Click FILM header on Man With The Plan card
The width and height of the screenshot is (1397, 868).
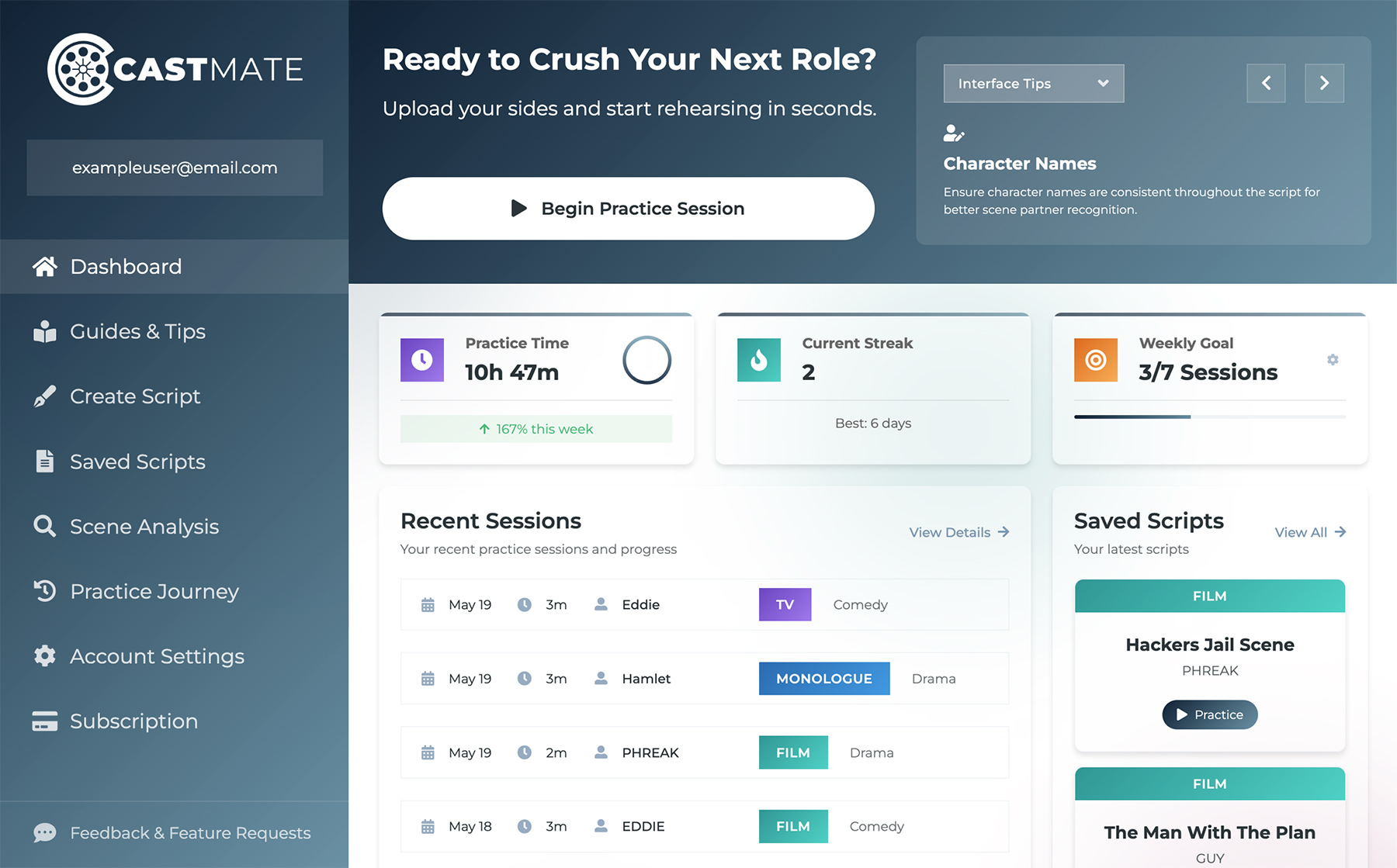point(1209,783)
